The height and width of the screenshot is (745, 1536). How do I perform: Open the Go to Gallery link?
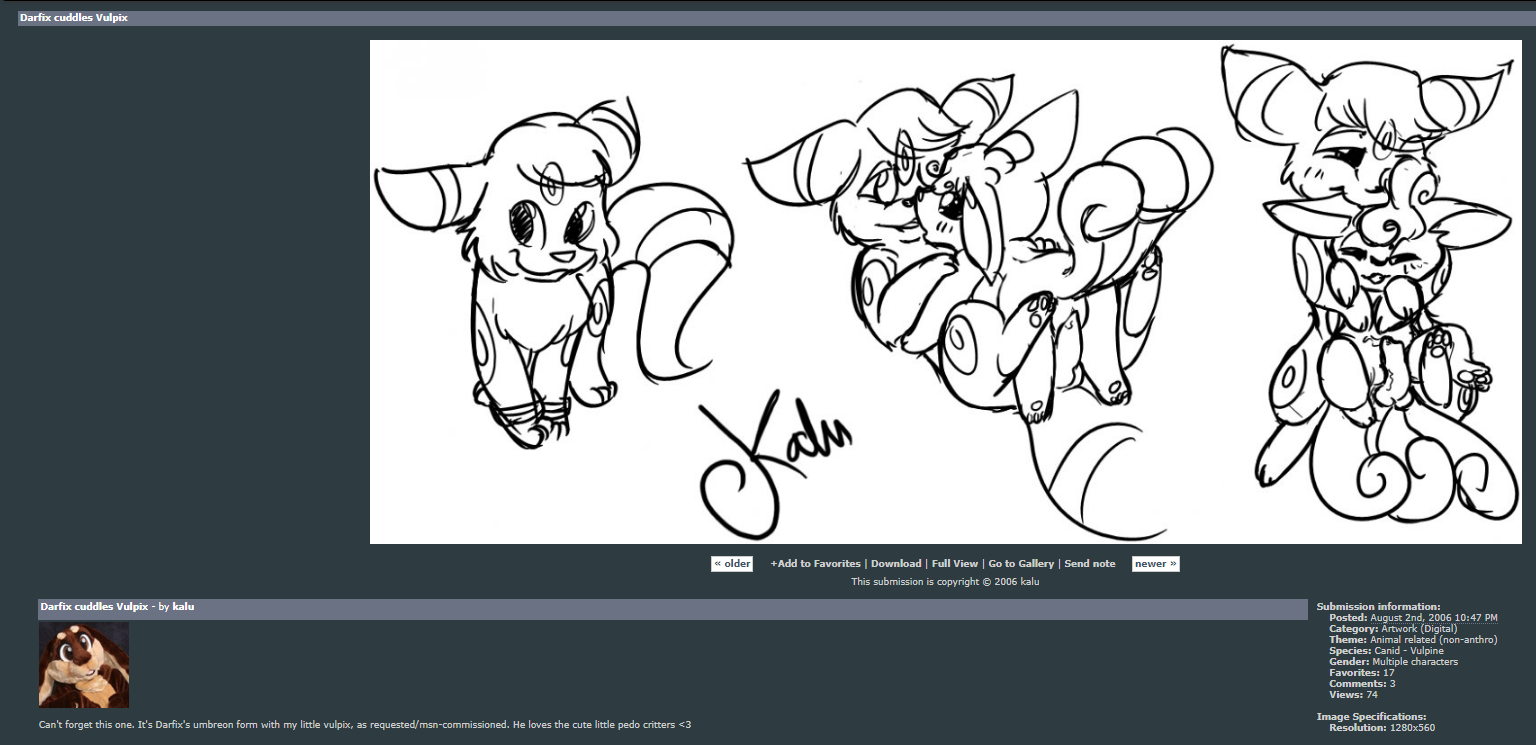click(x=1021, y=564)
